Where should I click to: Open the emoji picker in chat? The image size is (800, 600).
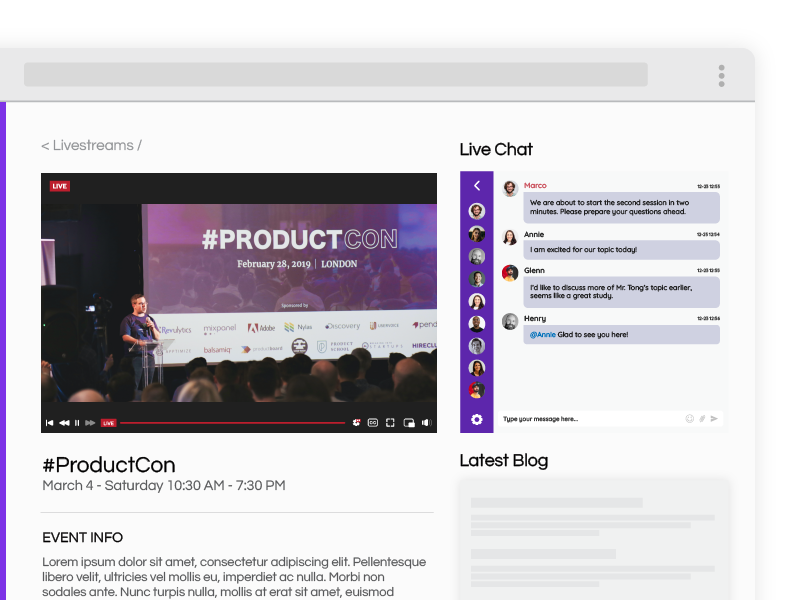tap(690, 419)
